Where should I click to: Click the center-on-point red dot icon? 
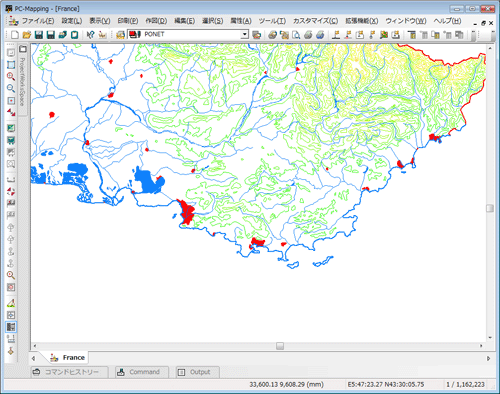coord(11,101)
